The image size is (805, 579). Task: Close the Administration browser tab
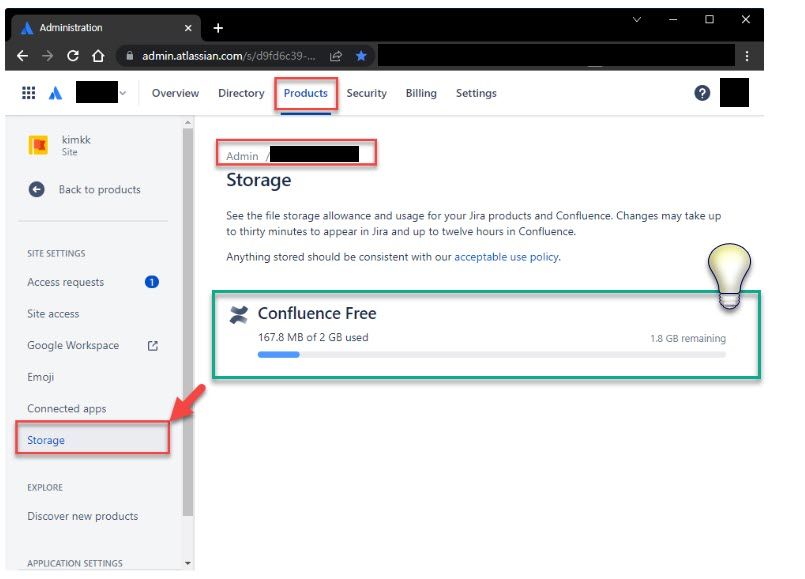pyautogui.click(x=188, y=28)
